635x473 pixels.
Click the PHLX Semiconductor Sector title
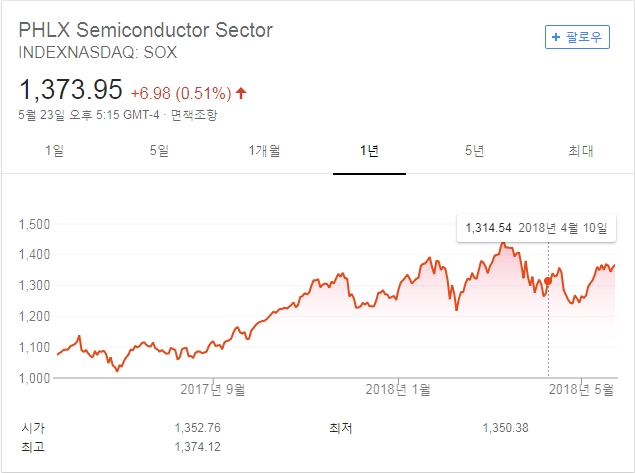pos(146,29)
